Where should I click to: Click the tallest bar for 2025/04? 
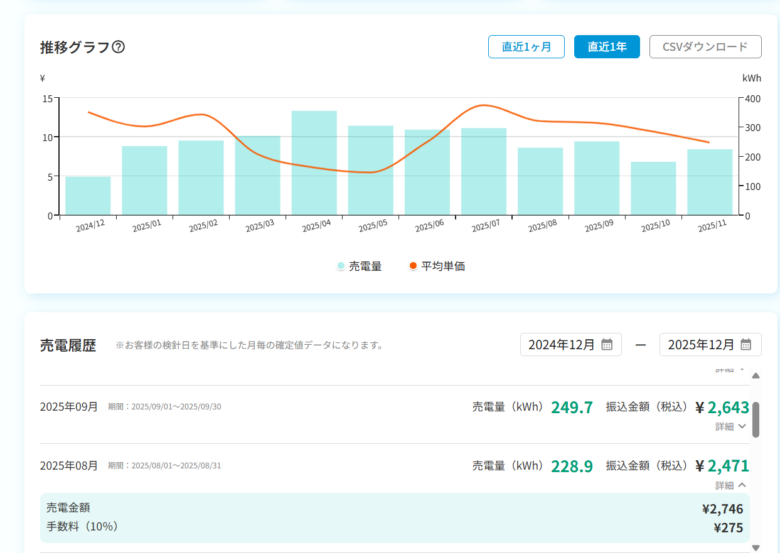coord(314,163)
